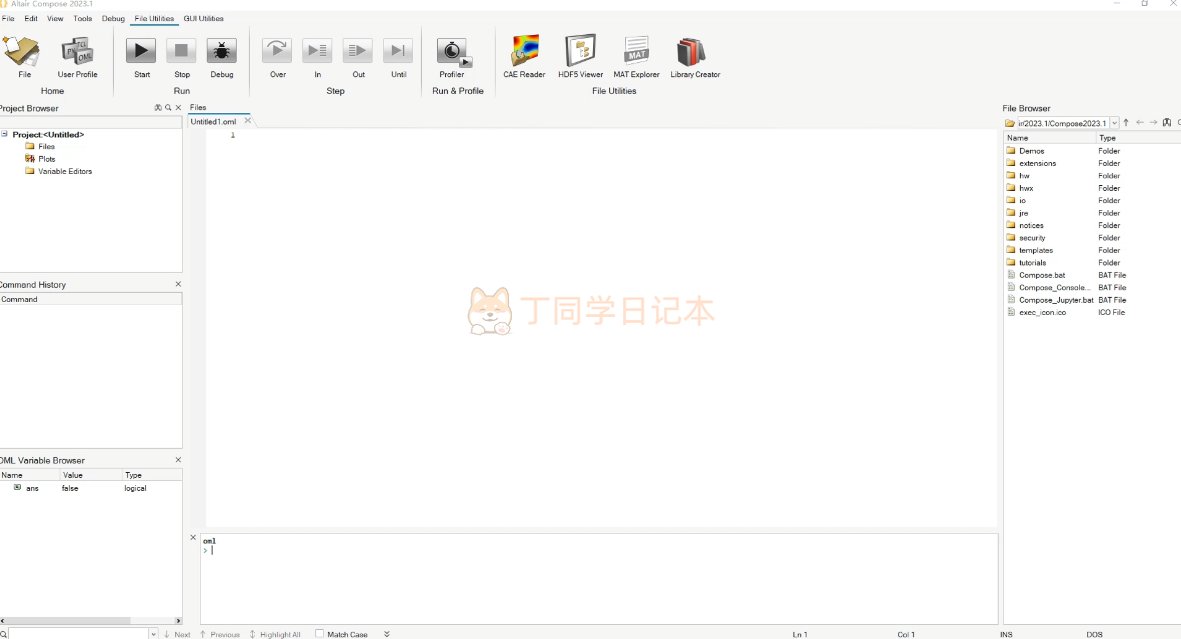Select the tutorials folder in File Browser
The height and width of the screenshot is (639, 1181).
pyautogui.click(x=1032, y=263)
